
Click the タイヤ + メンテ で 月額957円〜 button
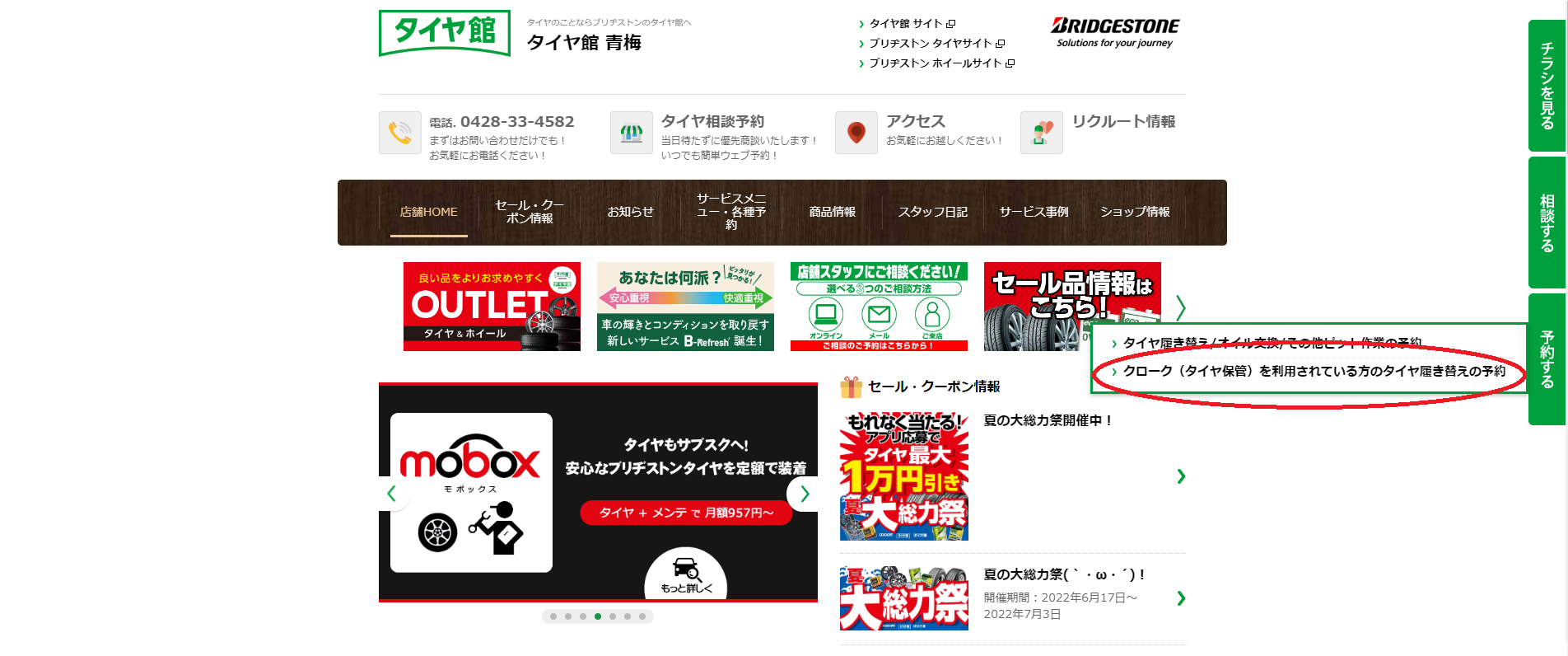pyautogui.click(x=686, y=513)
